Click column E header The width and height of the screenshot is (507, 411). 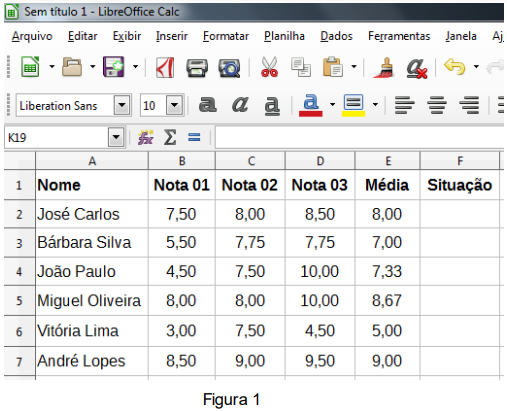coord(387,161)
